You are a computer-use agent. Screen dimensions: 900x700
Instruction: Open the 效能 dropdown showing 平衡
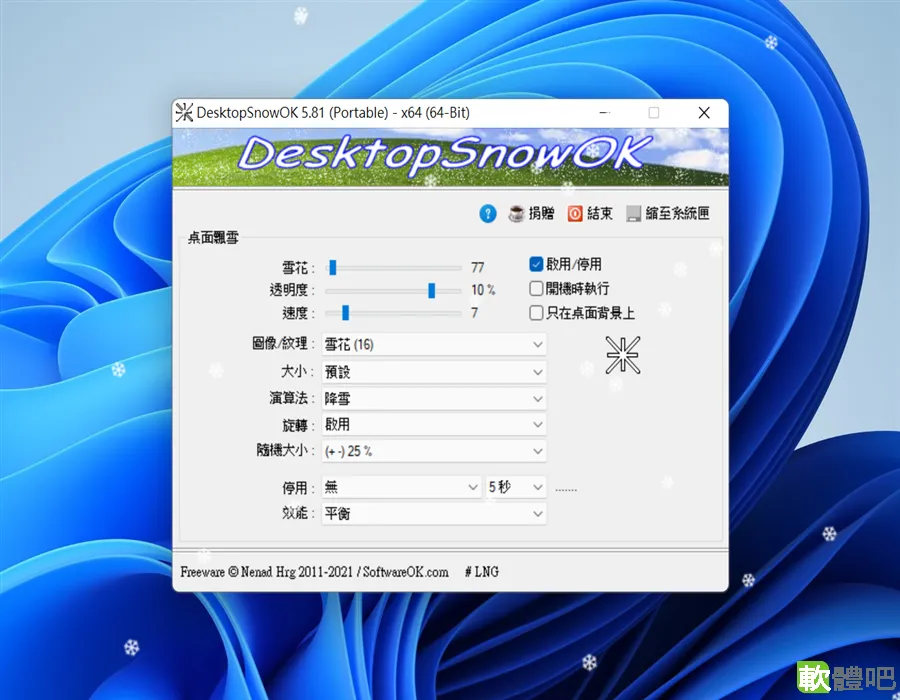point(434,513)
